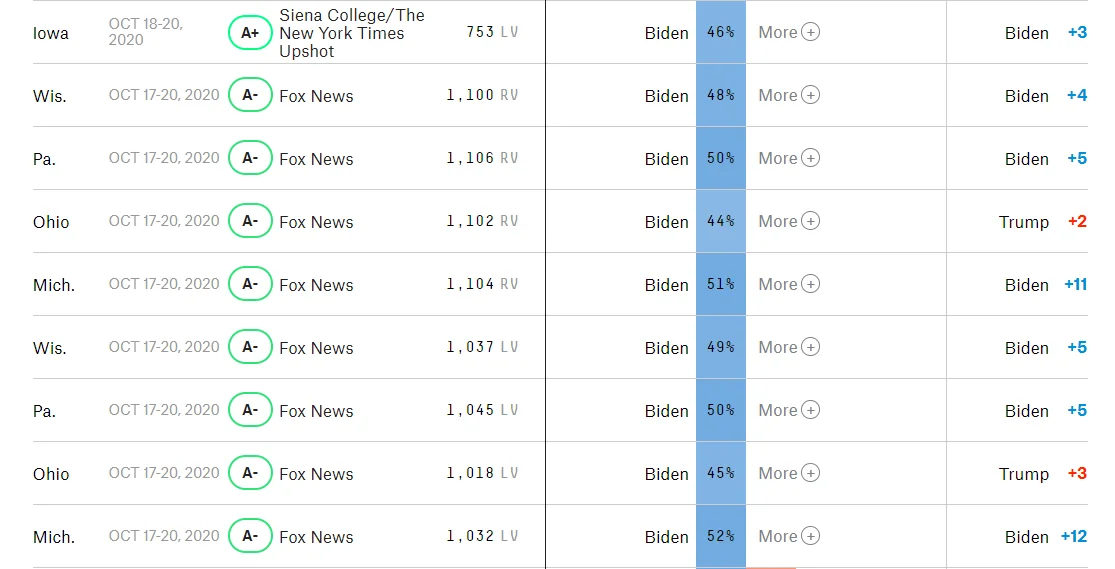The width and height of the screenshot is (1115, 569).
Task: Expand More in the Pa. 1,045 LV row
Action: tap(789, 410)
